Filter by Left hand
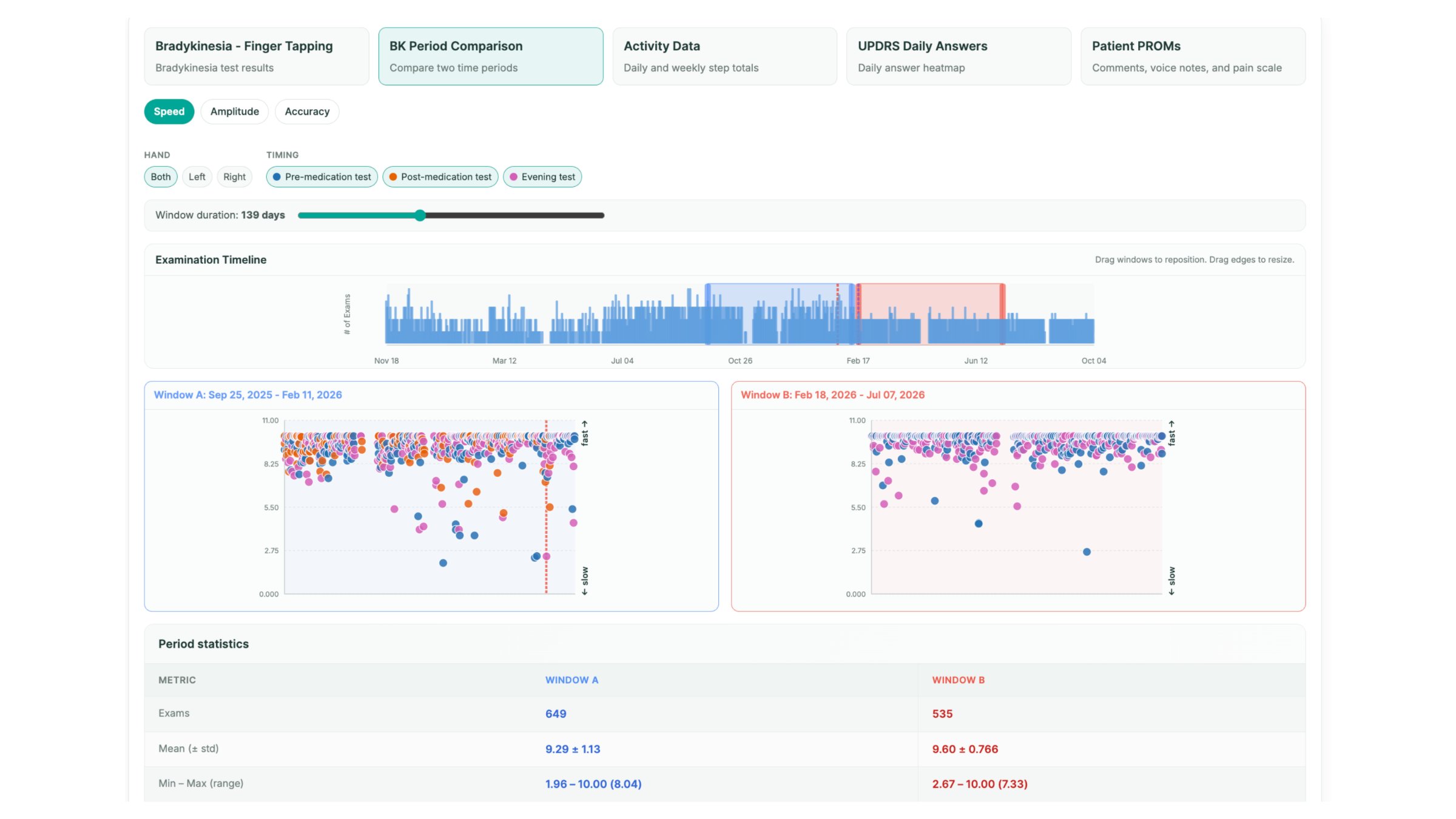Screen dimensions: 1456x819 tap(197, 177)
